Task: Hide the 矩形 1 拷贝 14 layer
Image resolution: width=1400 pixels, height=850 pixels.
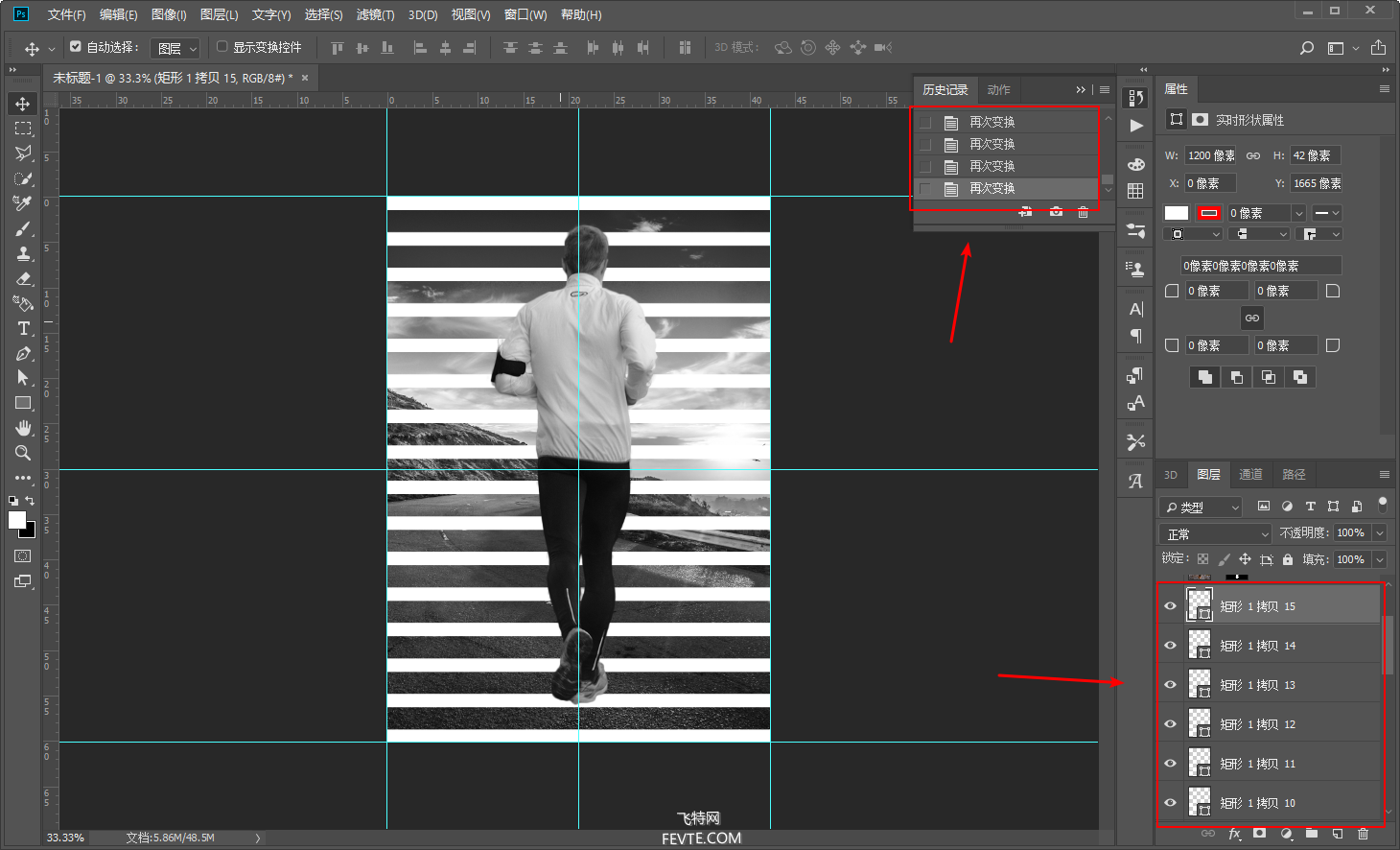Action: coord(1170,646)
